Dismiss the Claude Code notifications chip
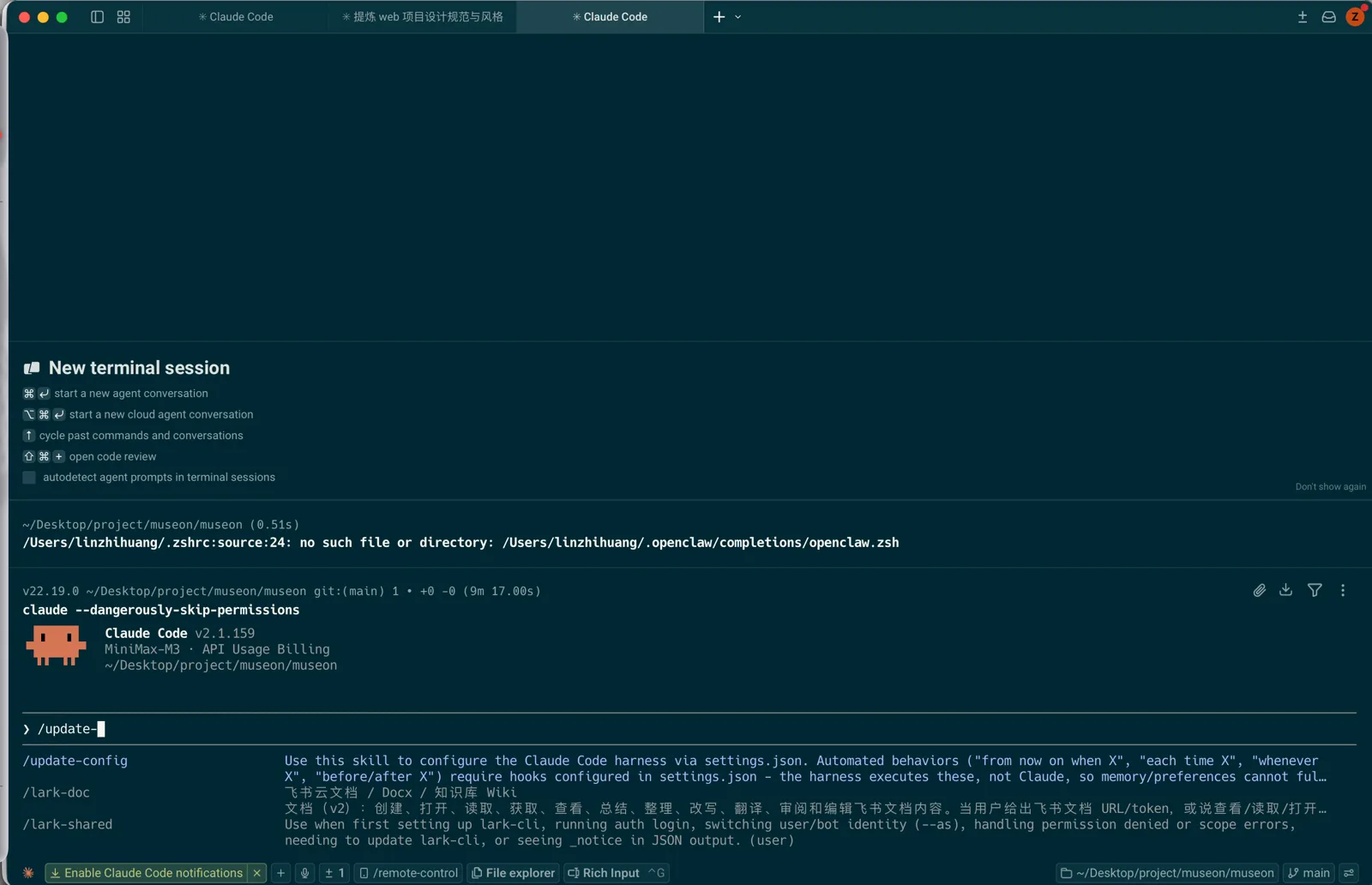 click(256, 873)
